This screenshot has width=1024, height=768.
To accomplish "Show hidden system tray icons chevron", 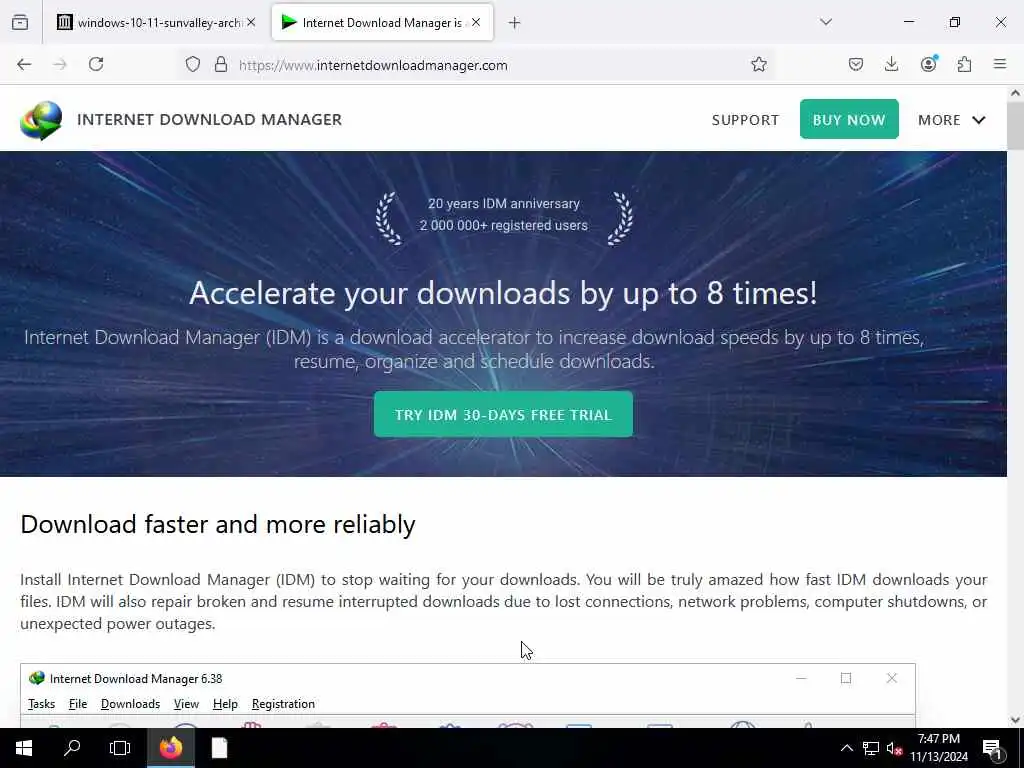I will 846,748.
